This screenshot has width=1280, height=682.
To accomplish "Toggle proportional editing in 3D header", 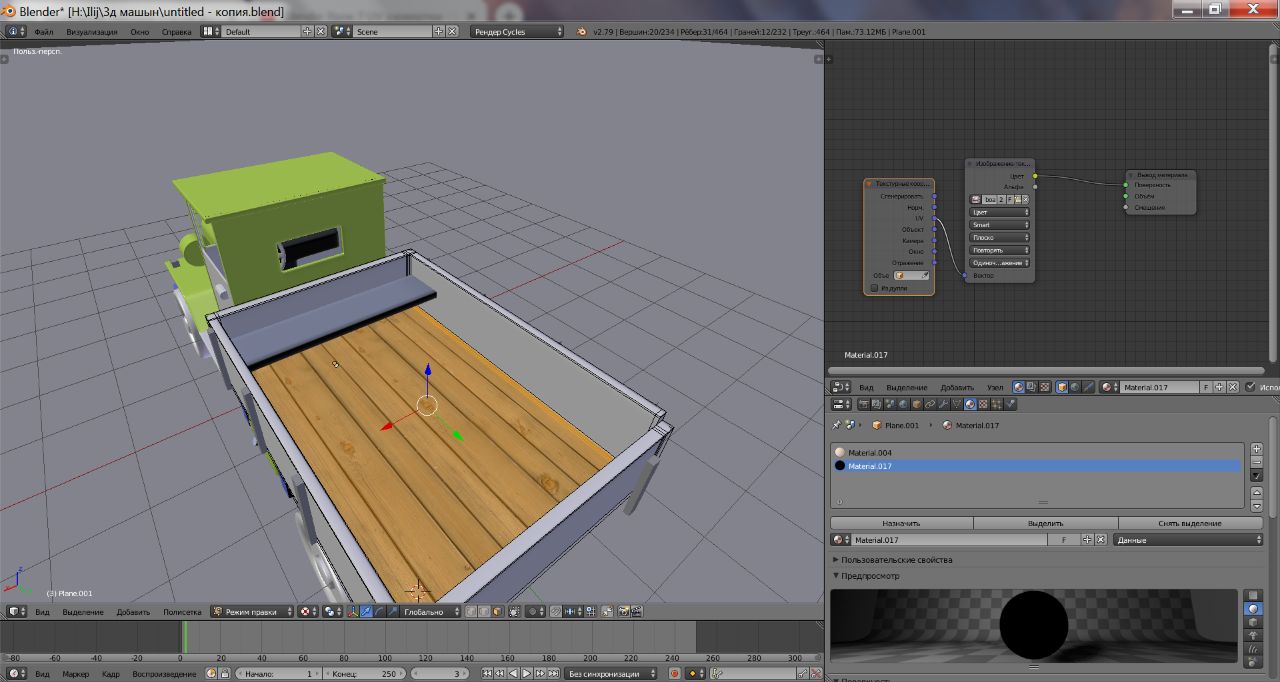I will tap(535, 612).
